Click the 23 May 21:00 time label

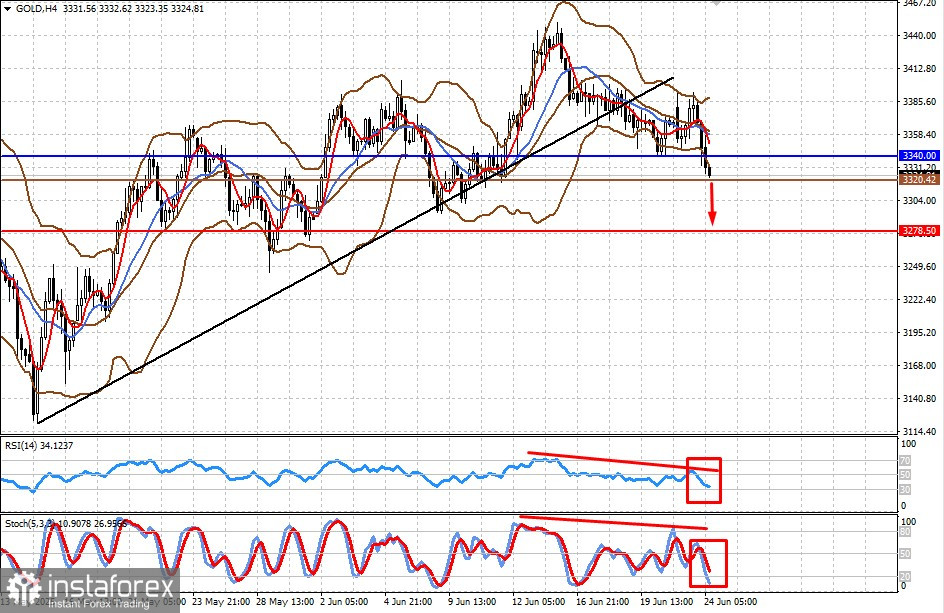point(223,602)
